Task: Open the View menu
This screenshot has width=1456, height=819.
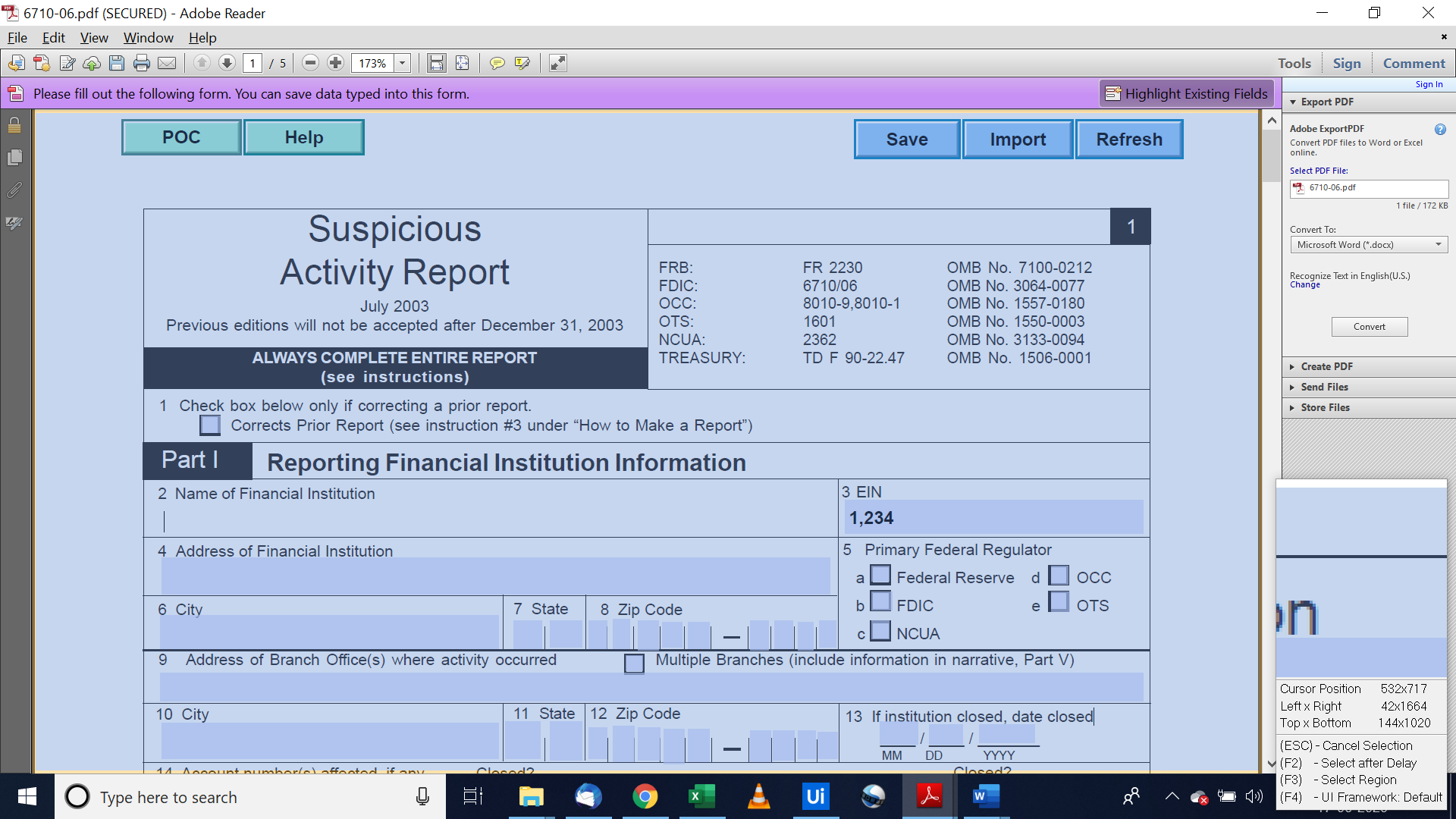Action: (93, 37)
